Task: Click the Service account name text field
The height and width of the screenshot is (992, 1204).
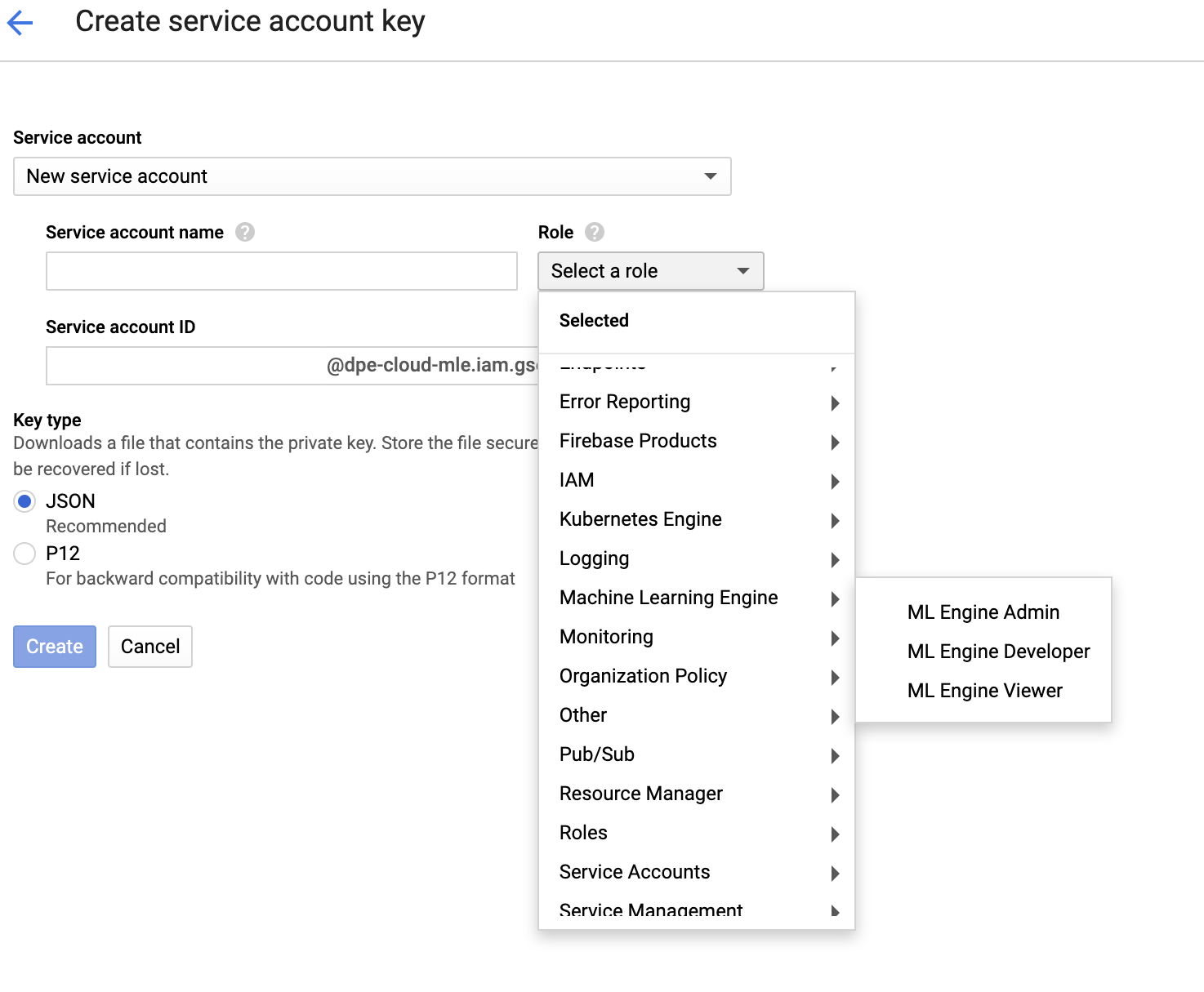Action: [x=281, y=271]
